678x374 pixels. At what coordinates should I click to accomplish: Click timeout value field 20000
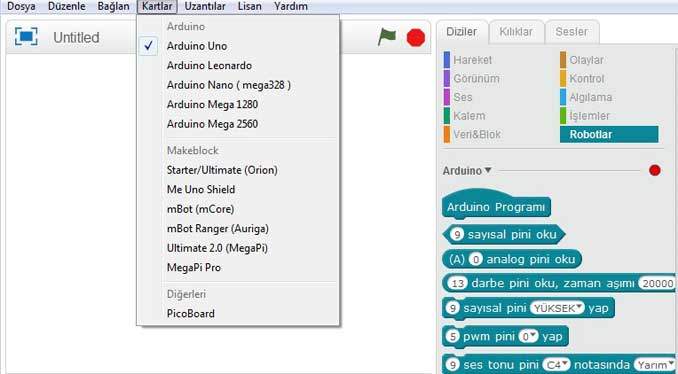[x=657, y=284]
